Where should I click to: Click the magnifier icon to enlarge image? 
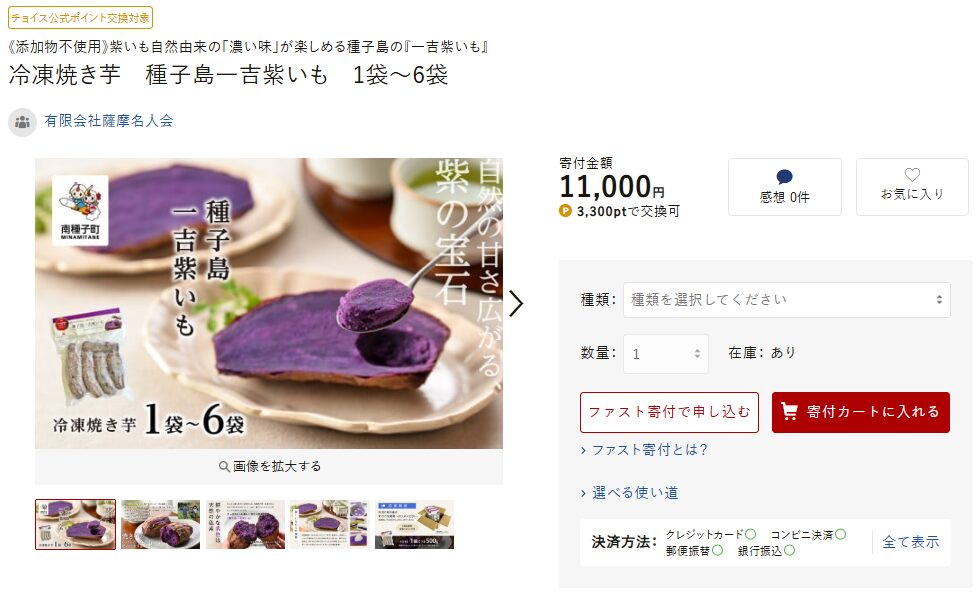[224, 466]
